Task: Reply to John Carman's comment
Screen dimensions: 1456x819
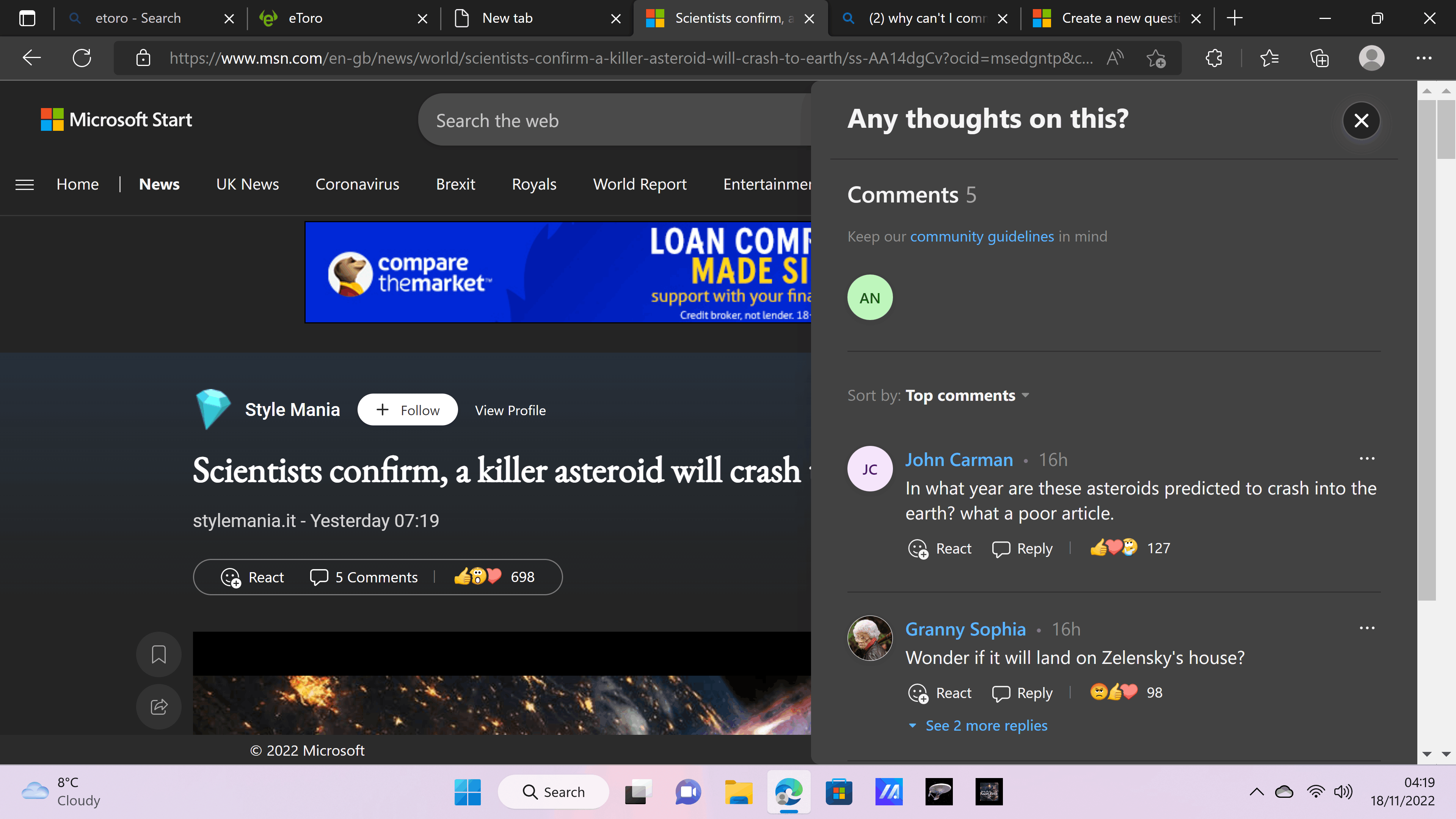Action: (x=1023, y=548)
